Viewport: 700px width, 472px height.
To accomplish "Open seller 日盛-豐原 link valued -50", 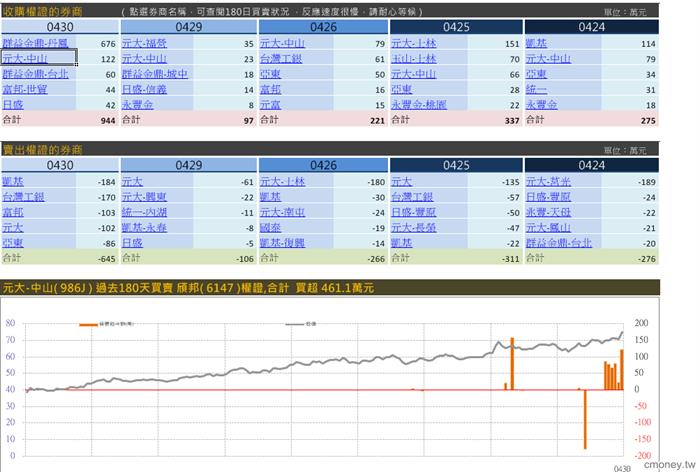I will pos(414,212).
